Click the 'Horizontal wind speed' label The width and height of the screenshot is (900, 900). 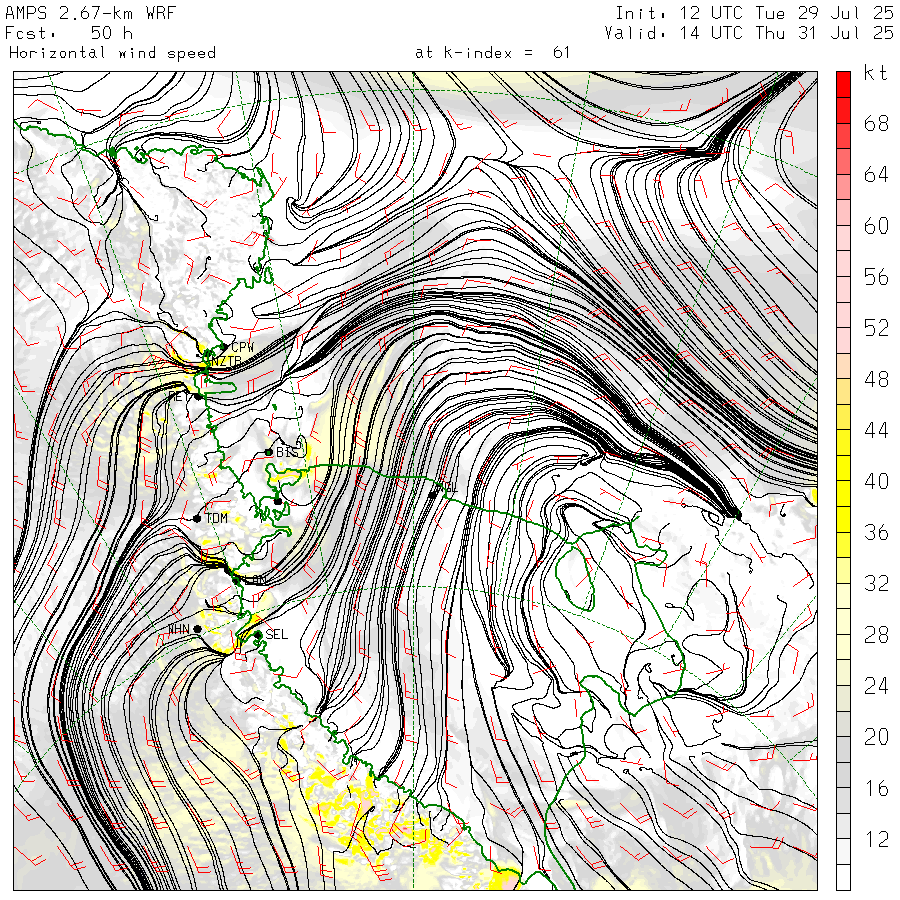(x=112, y=53)
